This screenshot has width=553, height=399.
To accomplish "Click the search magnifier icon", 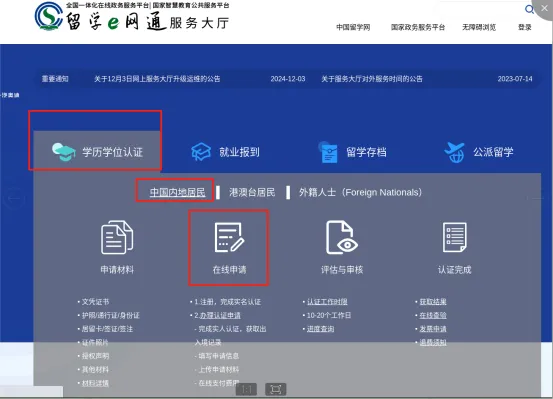I will 529,9.
